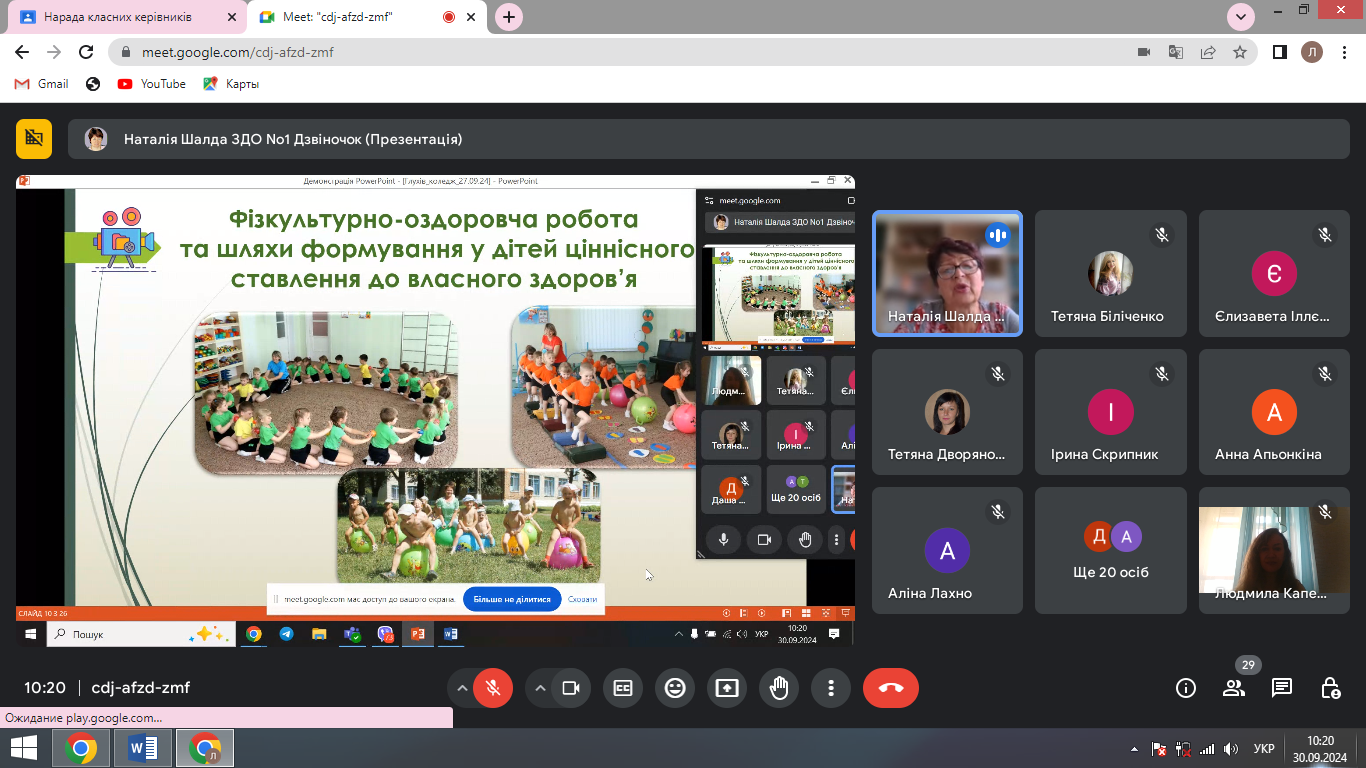
Task: Expand audio settings chevron beside microphone
Action: point(462,688)
